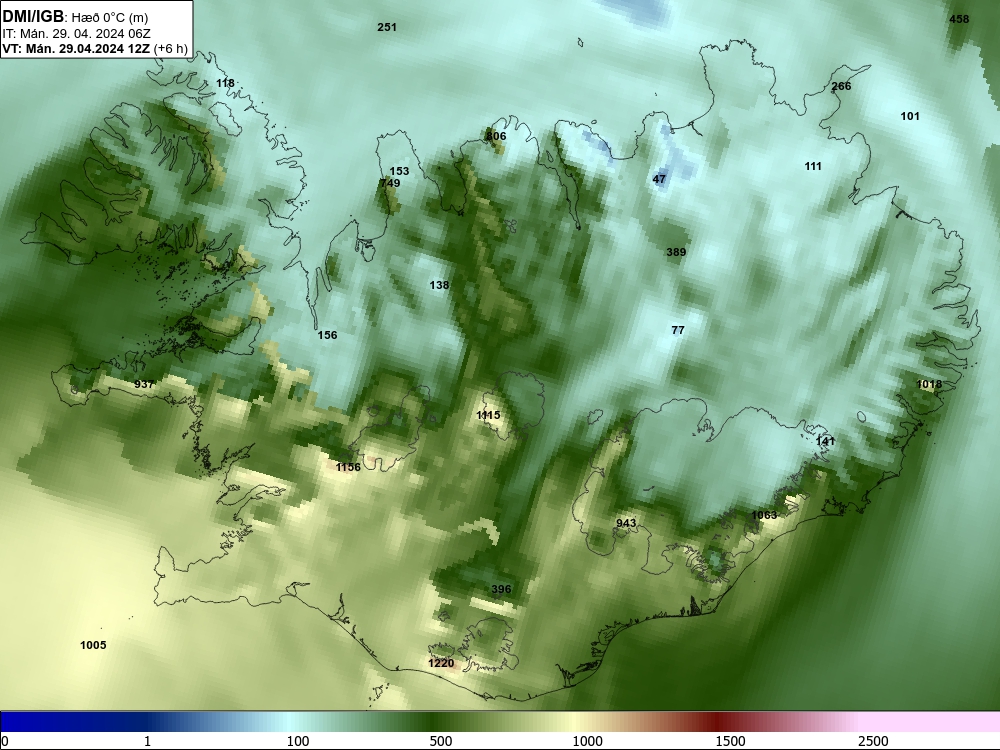1000x750 pixels.
Task: Select the map value 101
Action: (910, 116)
